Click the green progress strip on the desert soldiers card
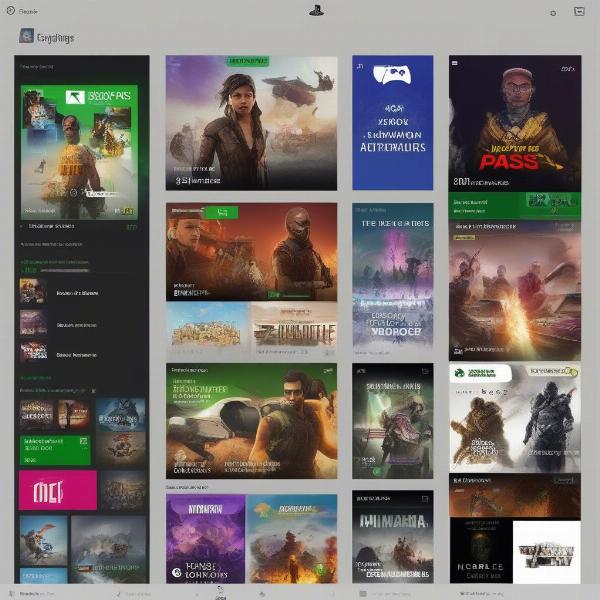 (290, 295)
